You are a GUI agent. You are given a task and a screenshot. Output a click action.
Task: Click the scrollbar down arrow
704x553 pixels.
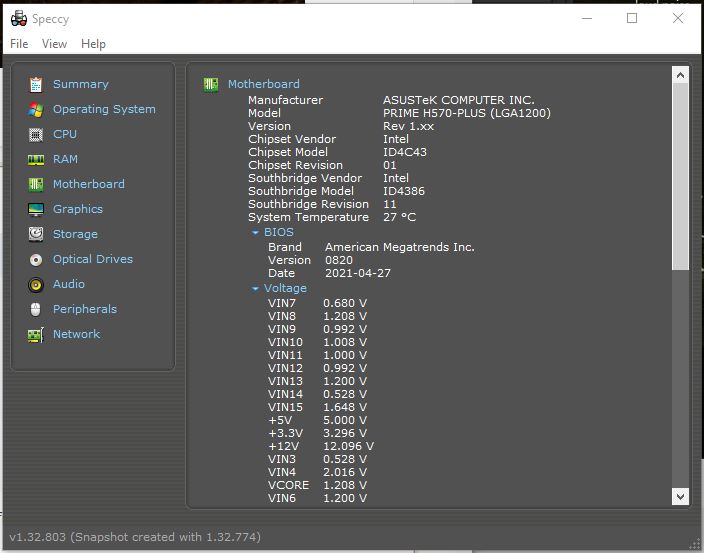[x=680, y=496]
